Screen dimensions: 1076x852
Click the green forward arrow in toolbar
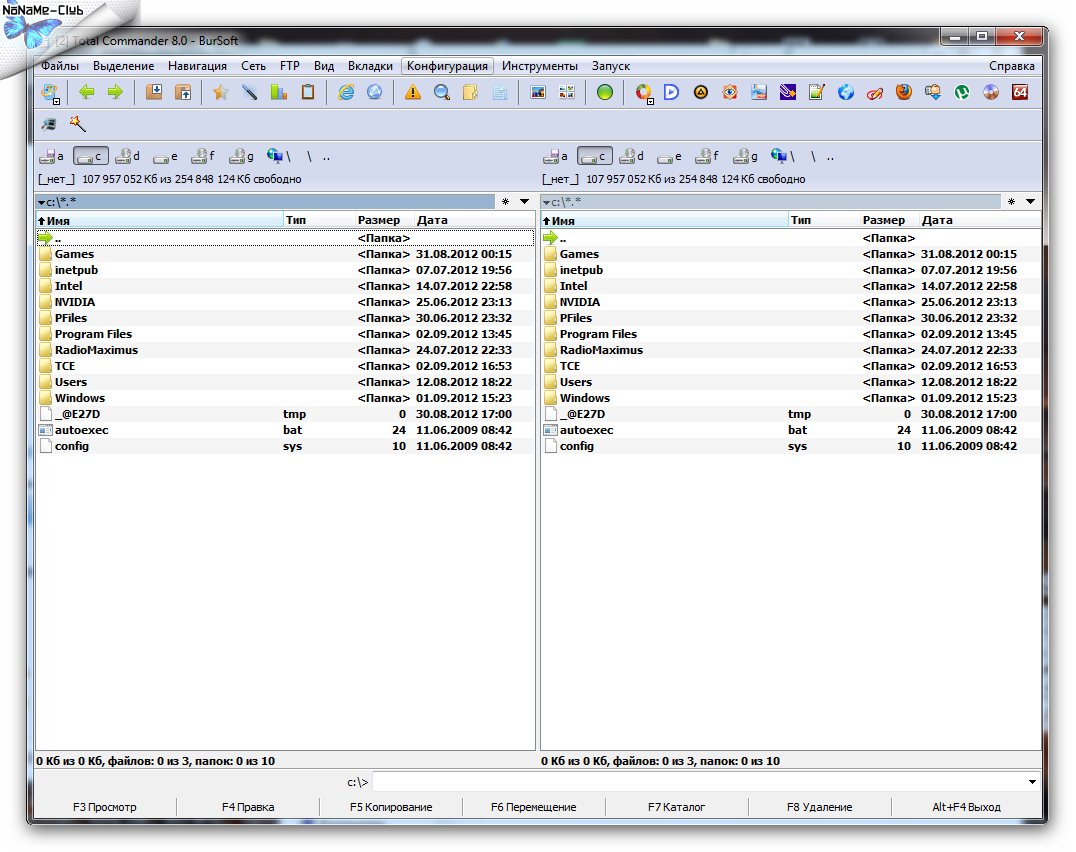[x=115, y=93]
